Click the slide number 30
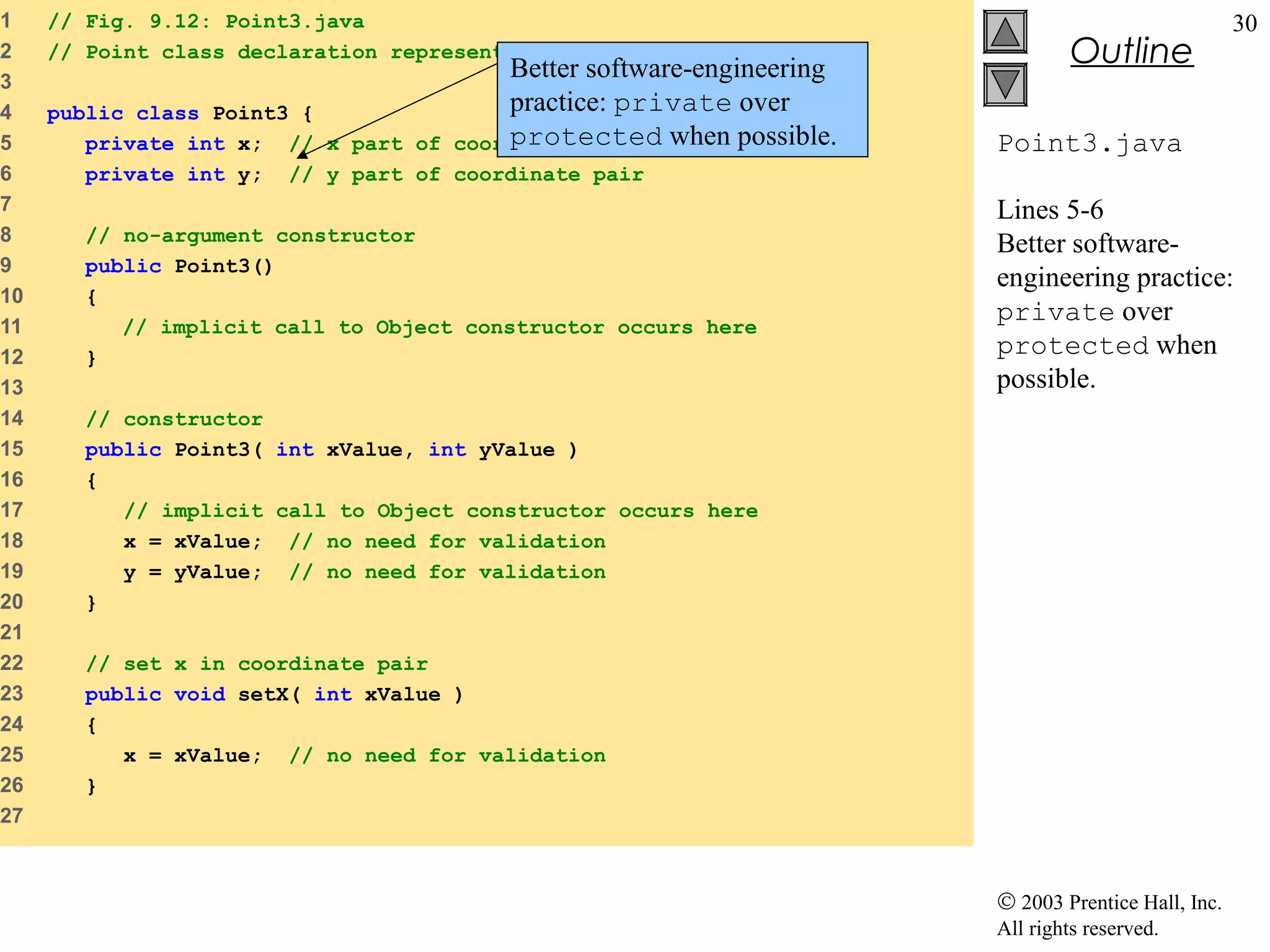1270x952 pixels. (1244, 24)
